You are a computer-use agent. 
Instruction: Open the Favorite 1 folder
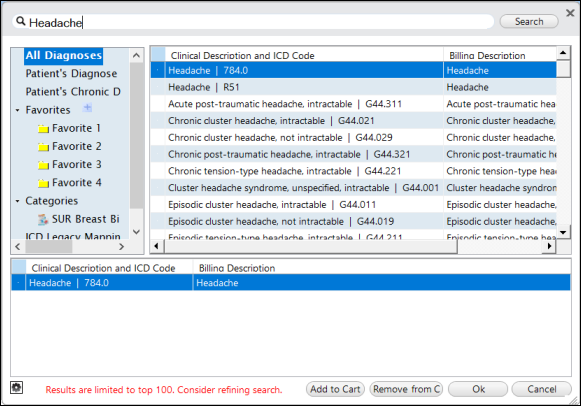(43, 129)
